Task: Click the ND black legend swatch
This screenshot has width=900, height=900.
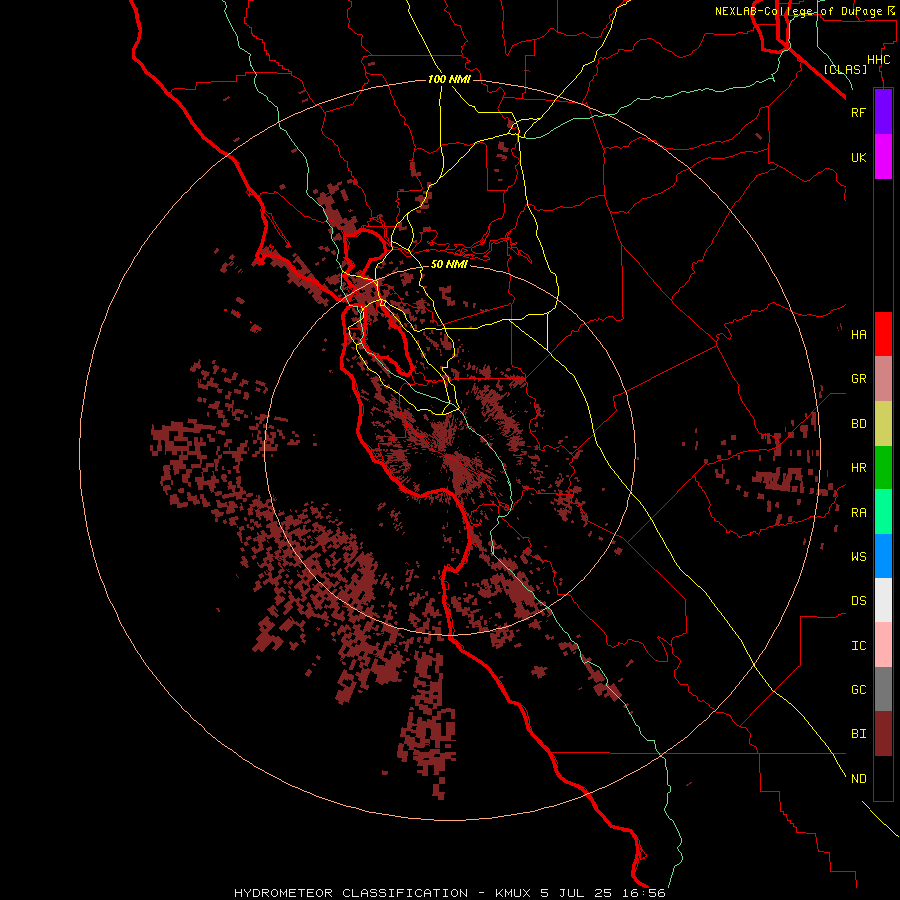Action: (883, 778)
